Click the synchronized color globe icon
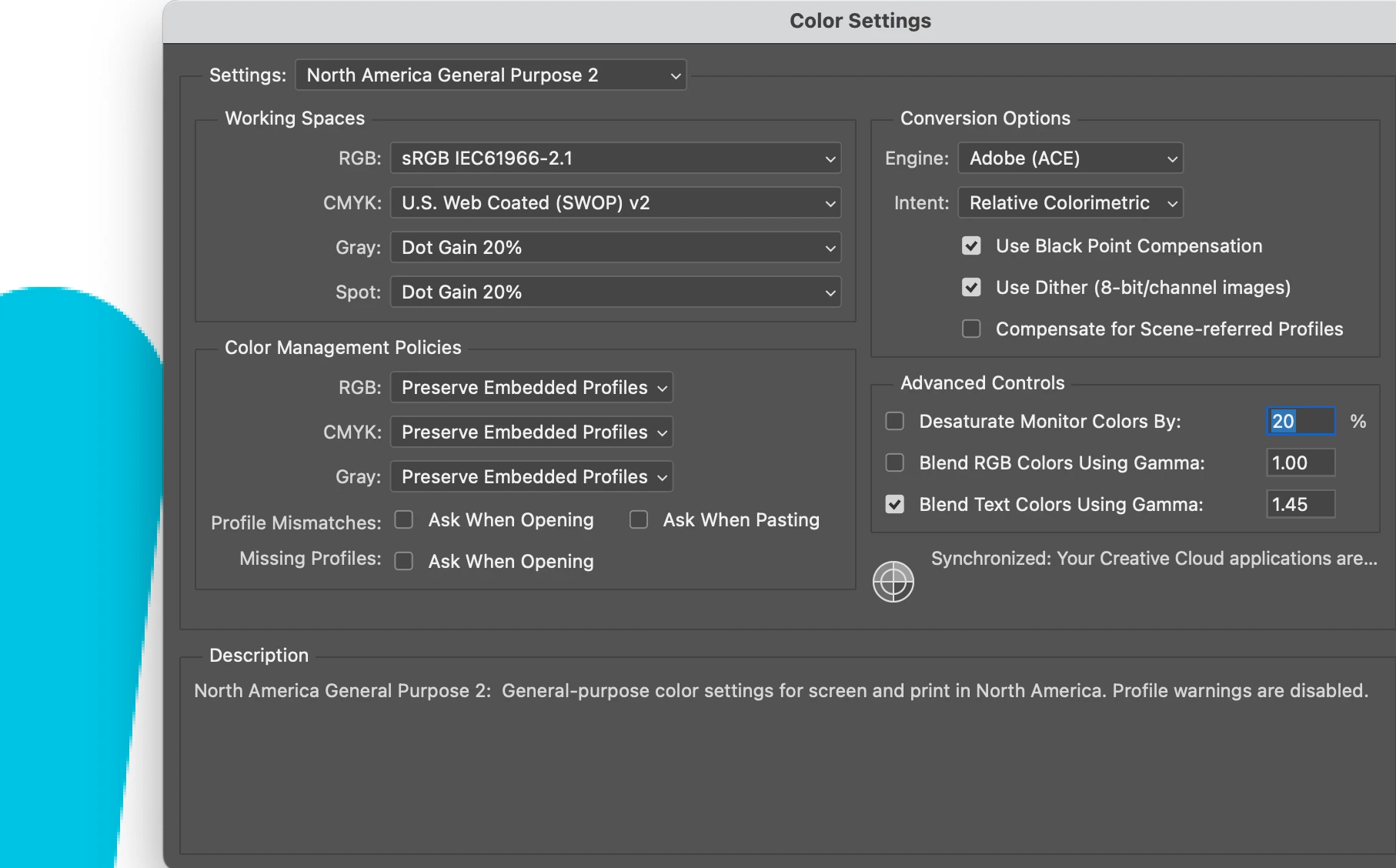The width and height of the screenshot is (1396, 868). pos(893,582)
